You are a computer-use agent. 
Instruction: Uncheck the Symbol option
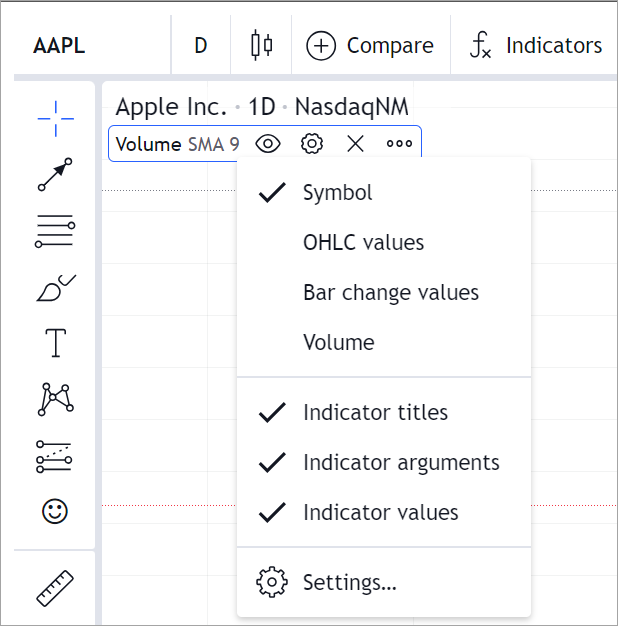click(384, 192)
